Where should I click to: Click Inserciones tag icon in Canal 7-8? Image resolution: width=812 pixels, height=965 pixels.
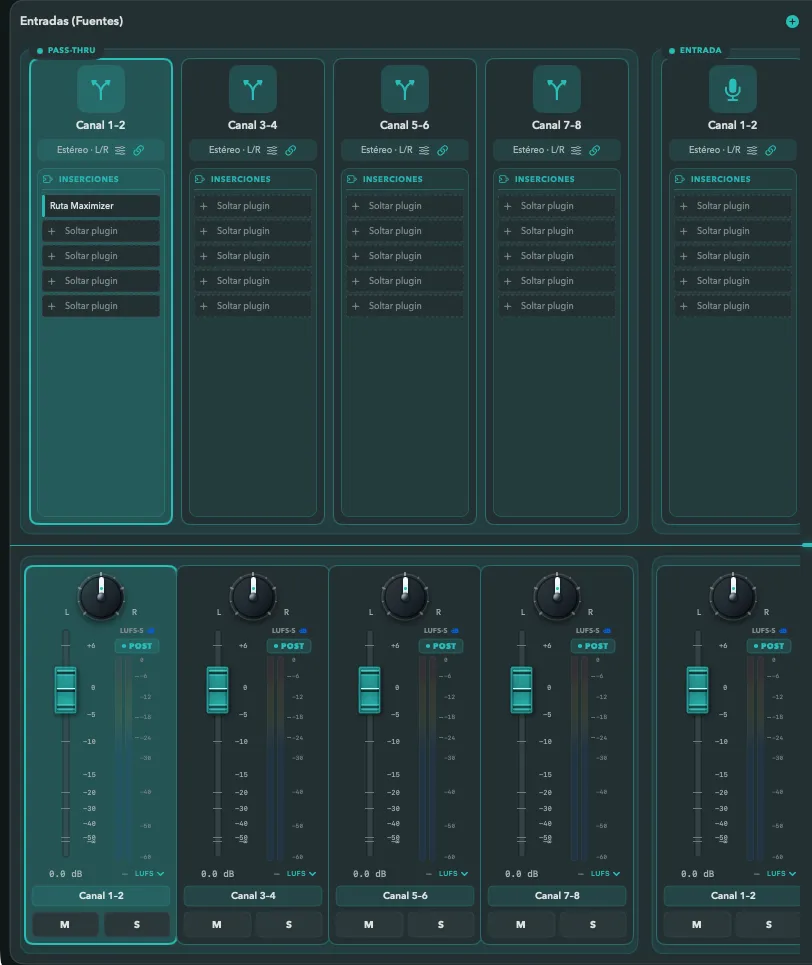pos(504,179)
